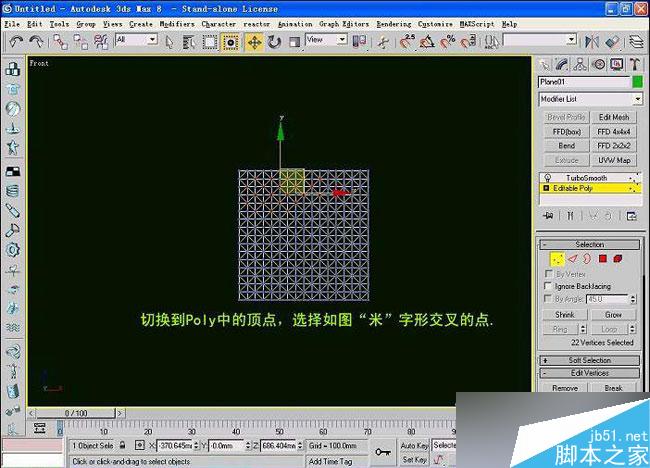Toggle the Selection Lock padlock icon
The image size is (650, 468).
coord(122,446)
